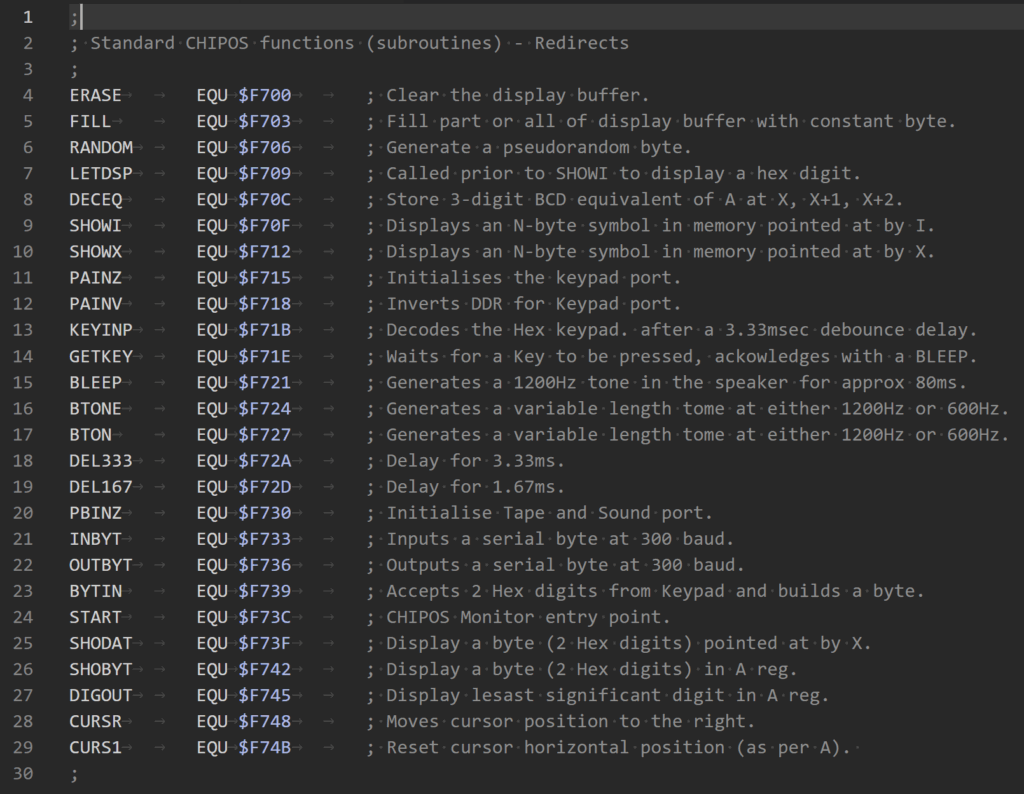
Task: Click the RANDOM subroutine name
Action: point(101,148)
